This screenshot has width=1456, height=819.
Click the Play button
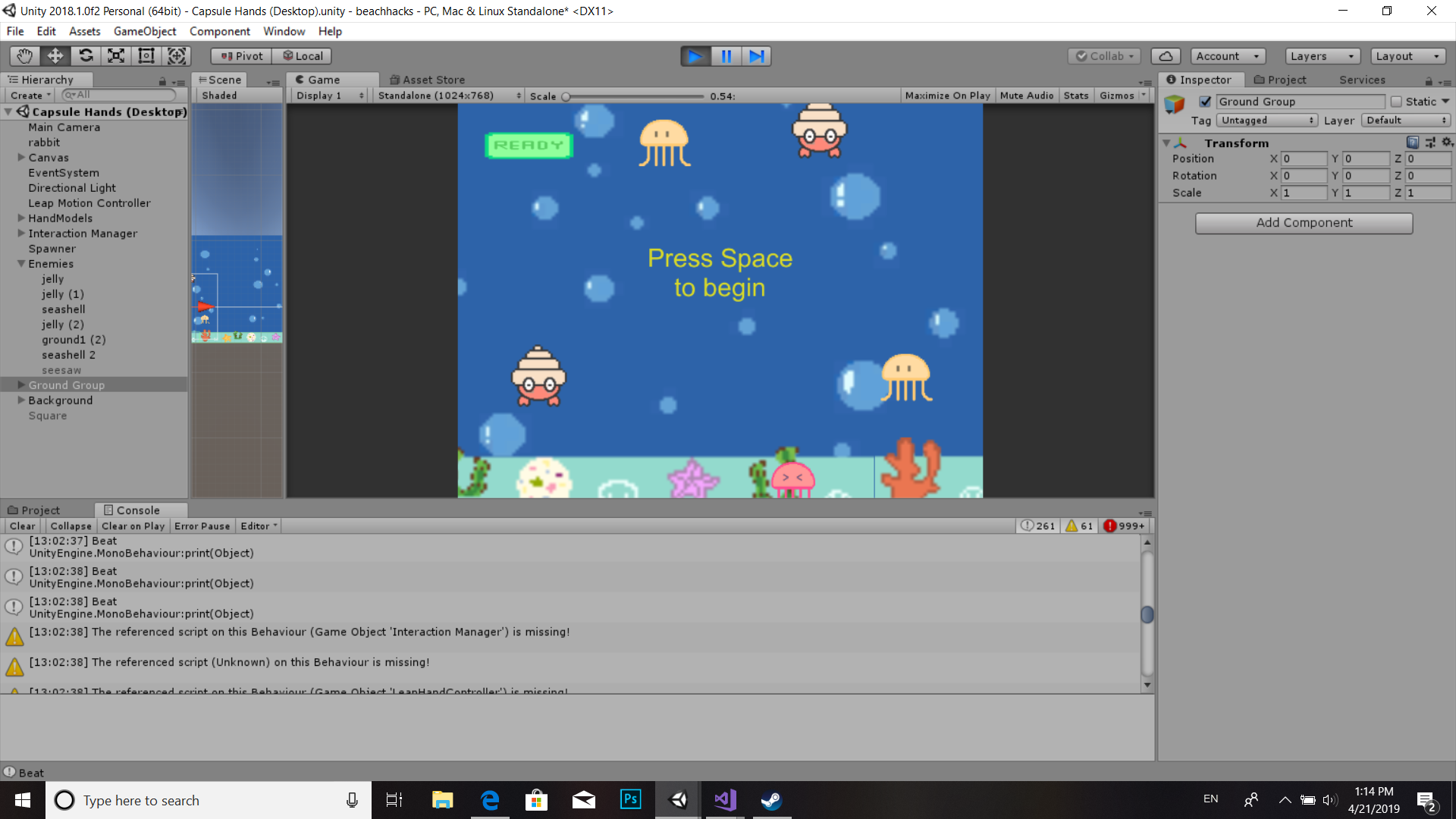tap(695, 56)
